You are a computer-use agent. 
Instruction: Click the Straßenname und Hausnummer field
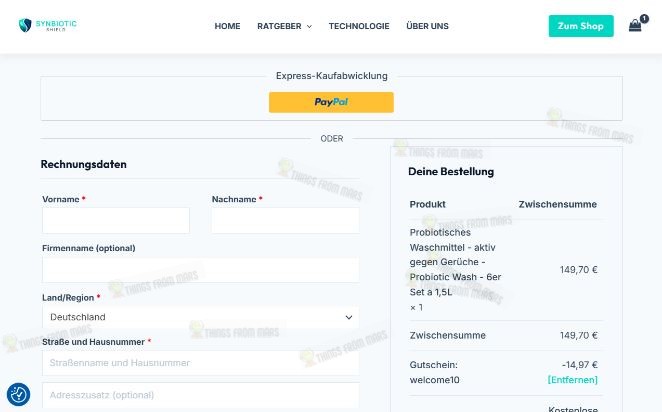201,363
